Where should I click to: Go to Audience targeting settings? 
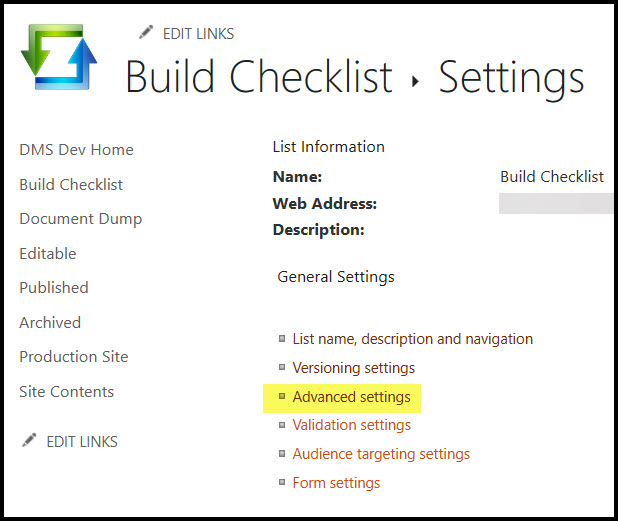(x=381, y=454)
